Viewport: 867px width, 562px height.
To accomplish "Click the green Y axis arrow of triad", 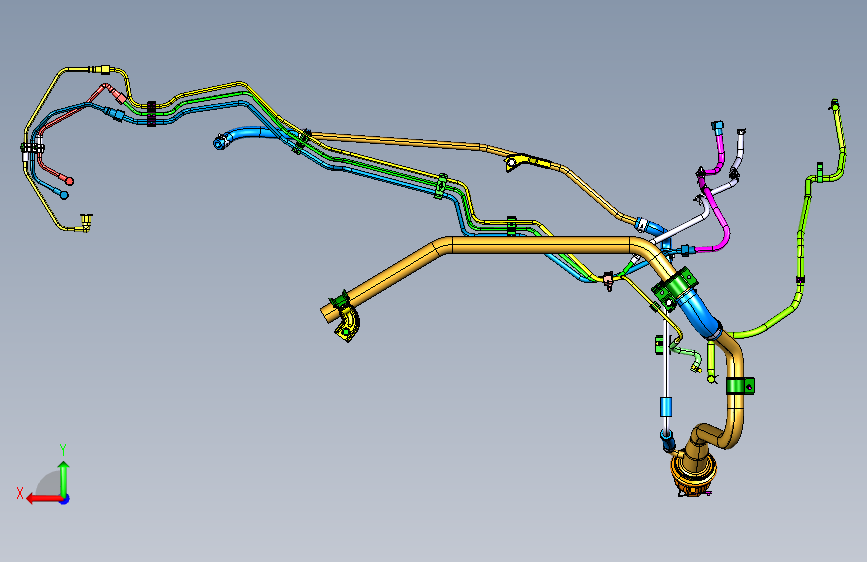I will [64, 478].
